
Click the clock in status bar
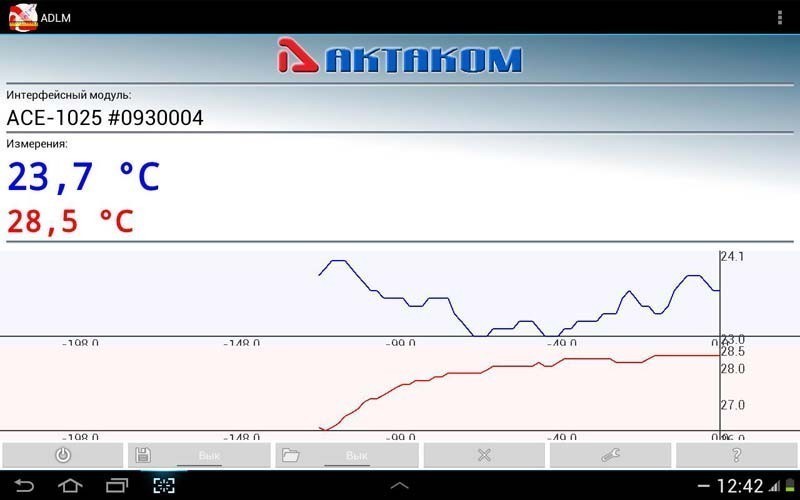tap(740, 486)
